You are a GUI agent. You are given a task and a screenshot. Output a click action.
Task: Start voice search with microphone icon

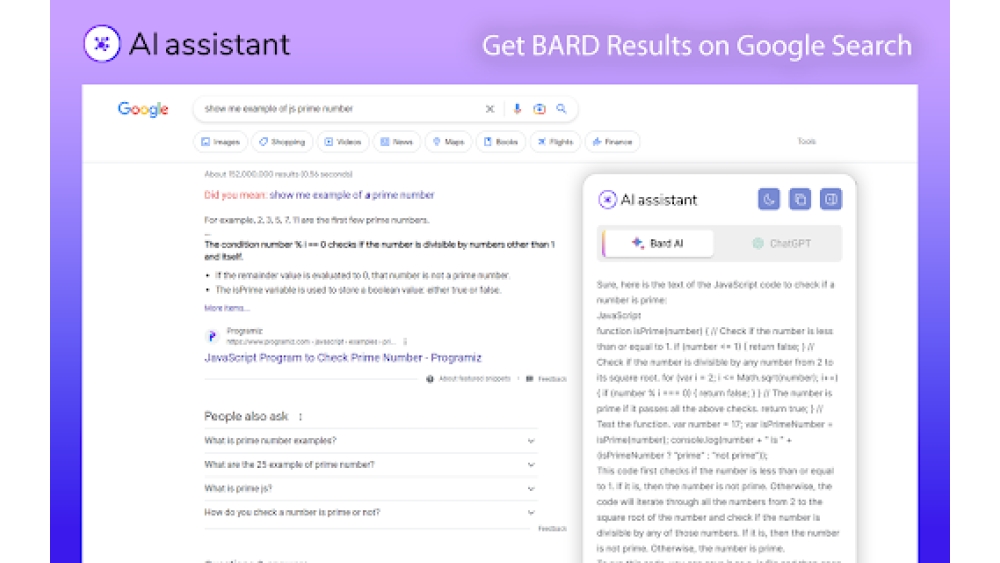(x=517, y=109)
